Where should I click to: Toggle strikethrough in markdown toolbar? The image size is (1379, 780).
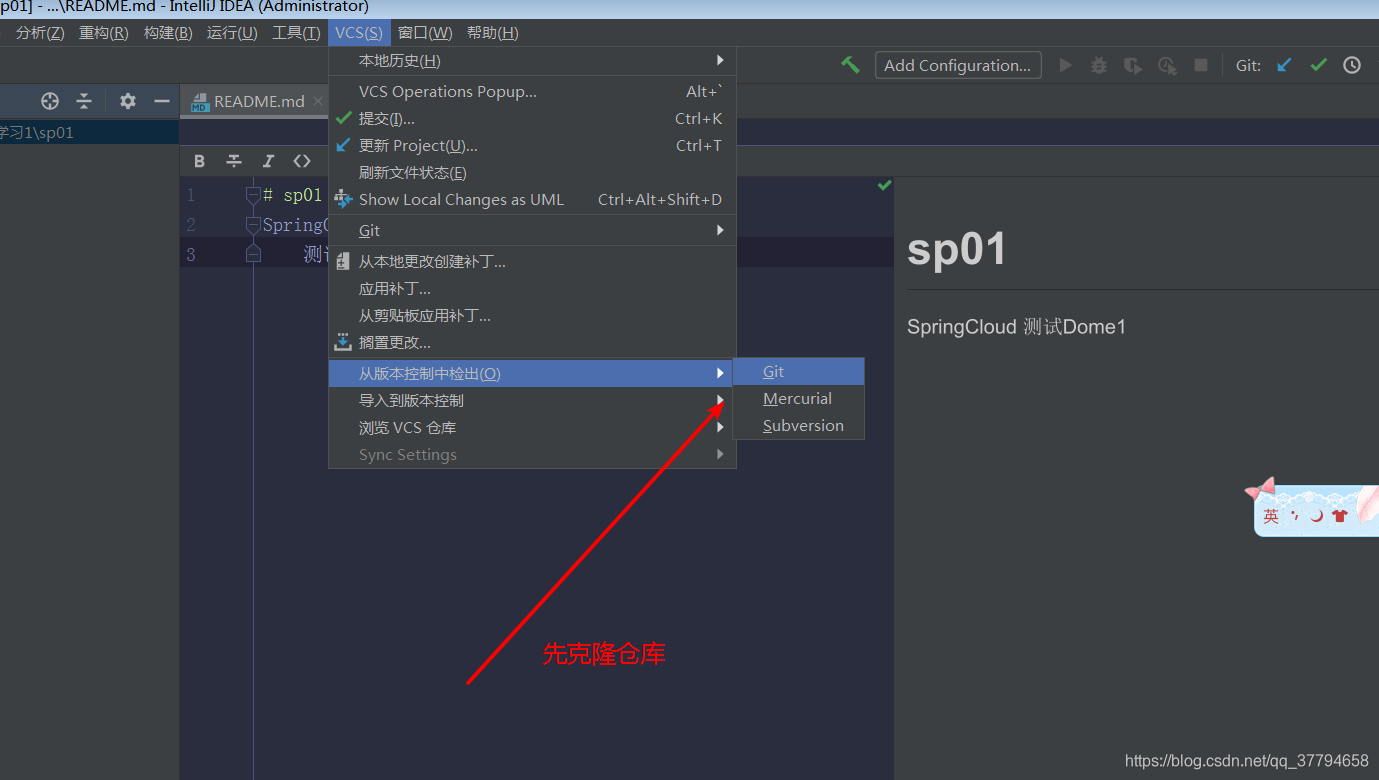click(234, 161)
